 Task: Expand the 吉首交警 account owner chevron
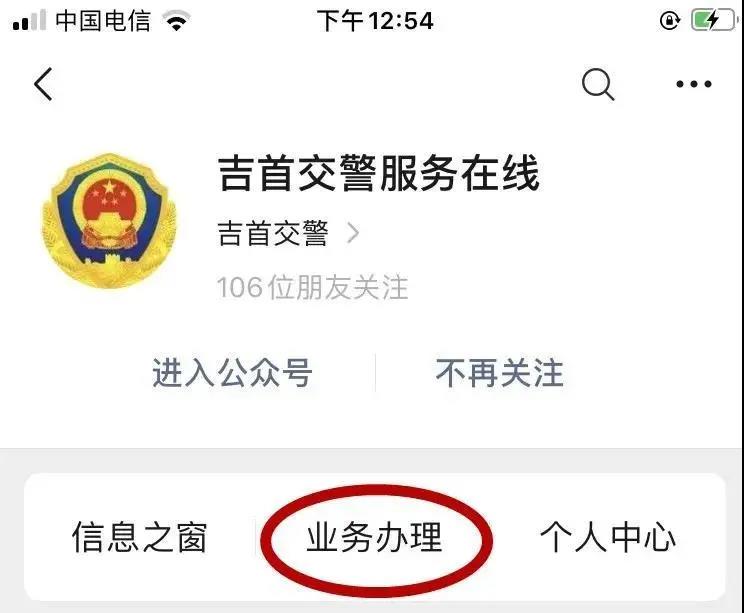coord(353,233)
